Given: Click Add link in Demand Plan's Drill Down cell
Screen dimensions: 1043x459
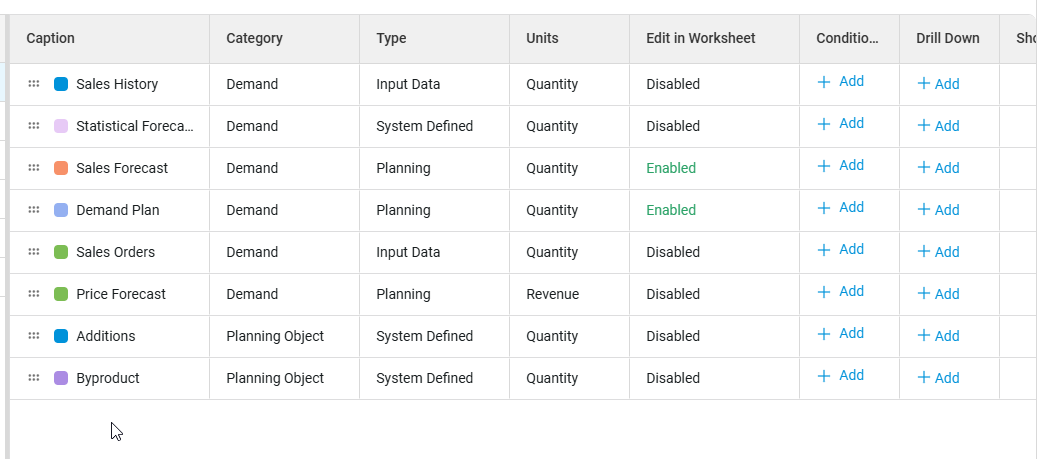Looking at the screenshot, I should click(947, 210).
